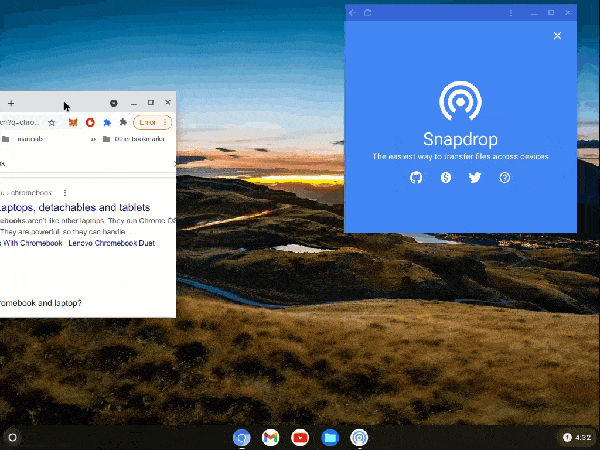Open YouTube from the shelf

click(x=300, y=437)
